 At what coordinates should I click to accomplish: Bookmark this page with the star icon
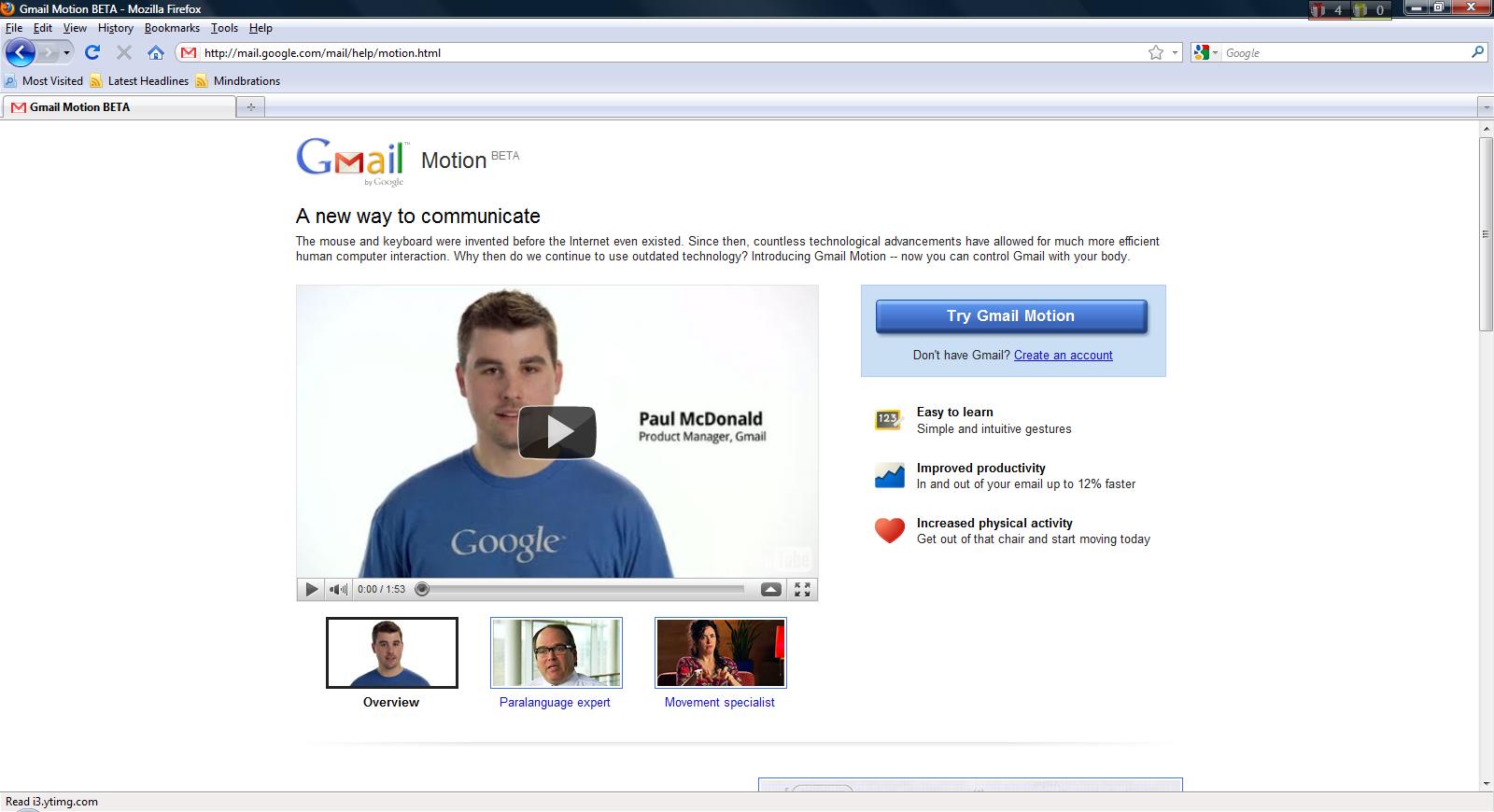pos(1156,52)
